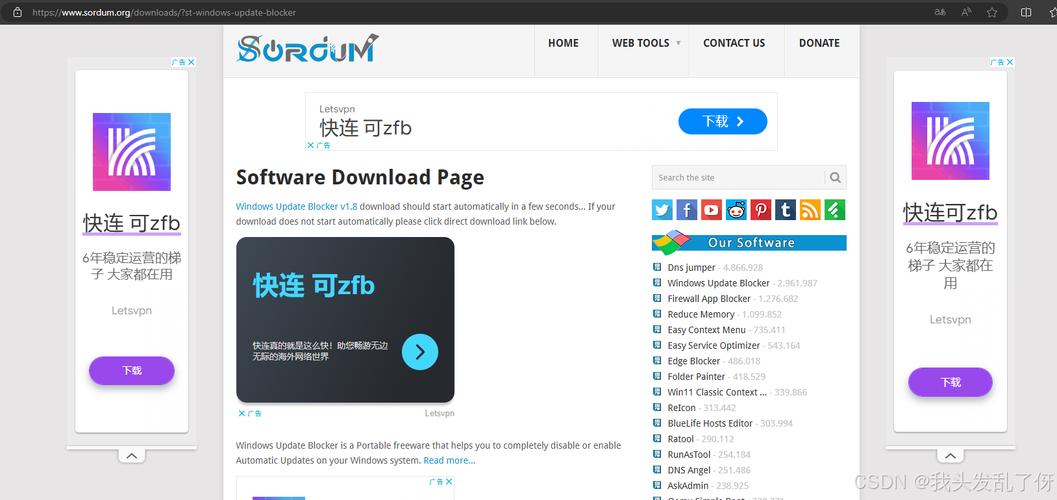This screenshot has width=1057, height=500.
Task: Click the blue 下载 button in top banner
Action: [x=723, y=121]
